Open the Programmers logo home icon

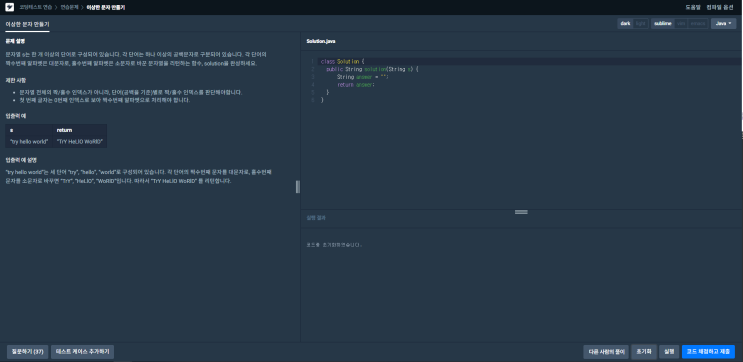coord(10,8)
